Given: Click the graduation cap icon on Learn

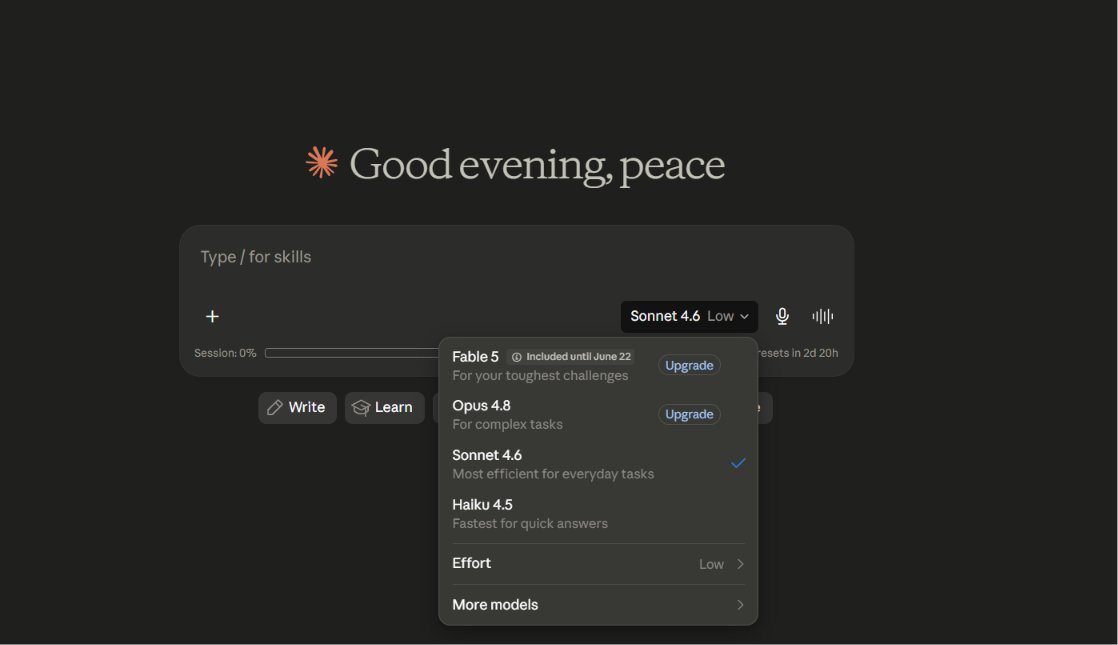Looking at the screenshot, I should pos(361,408).
